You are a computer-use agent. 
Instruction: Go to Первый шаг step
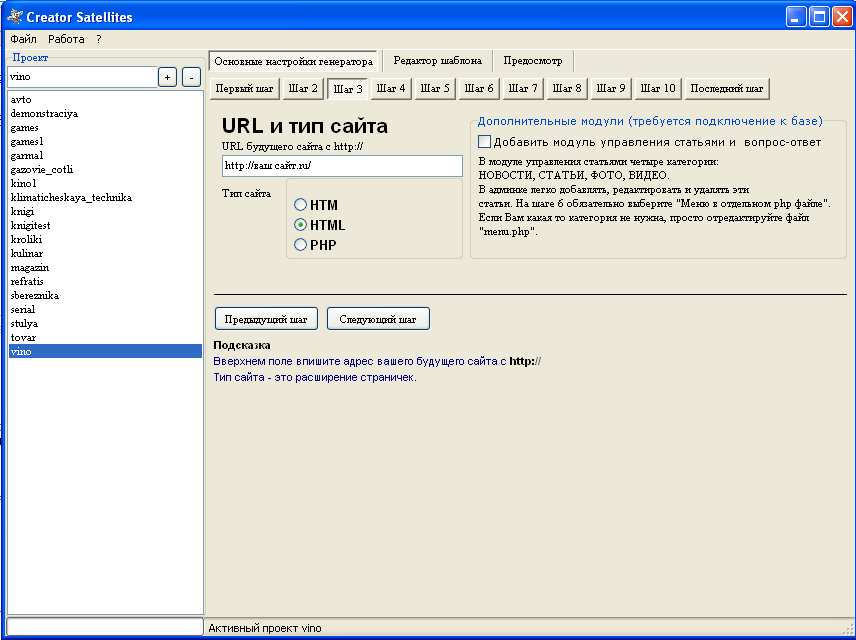coord(244,88)
